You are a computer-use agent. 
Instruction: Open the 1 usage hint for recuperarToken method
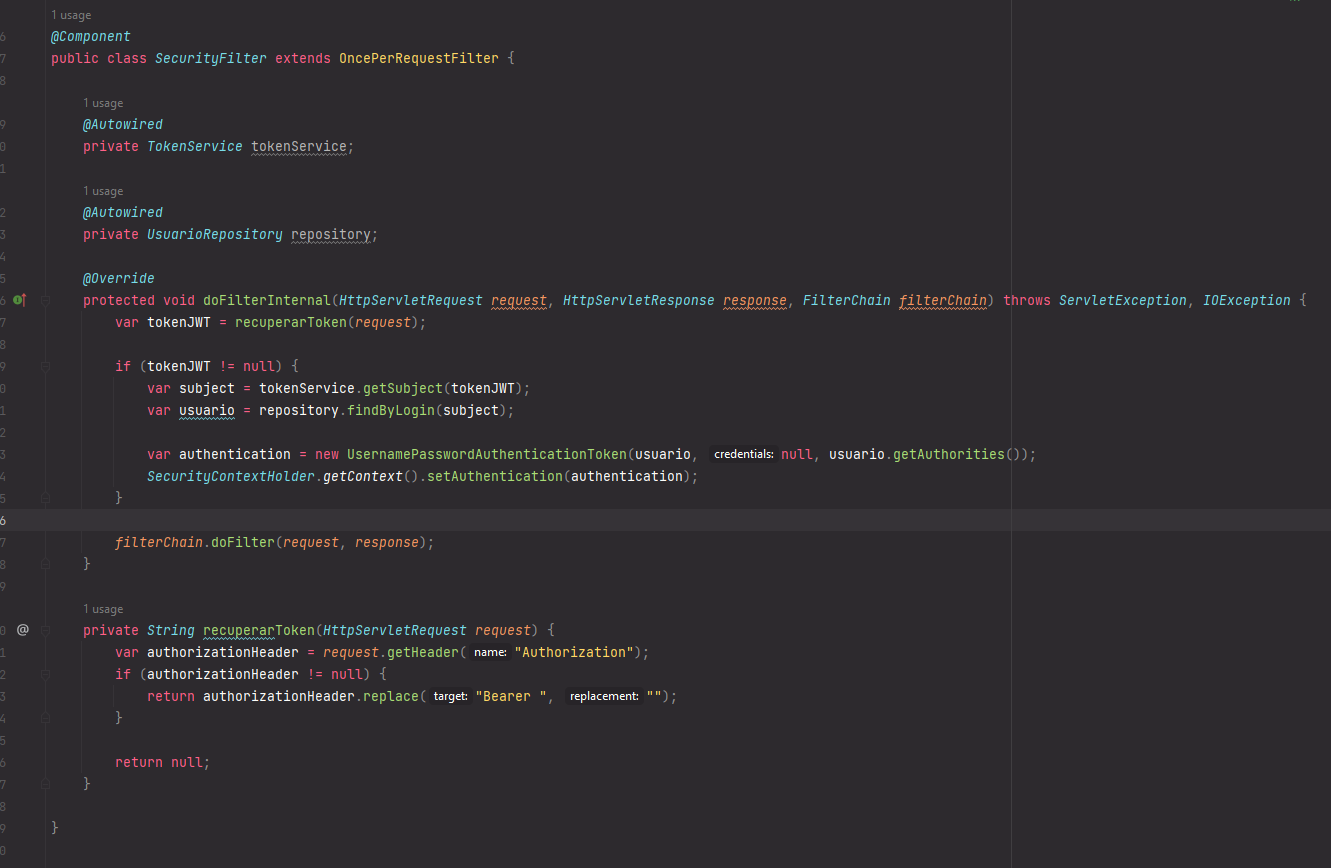pyautogui.click(x=103, y=609)
